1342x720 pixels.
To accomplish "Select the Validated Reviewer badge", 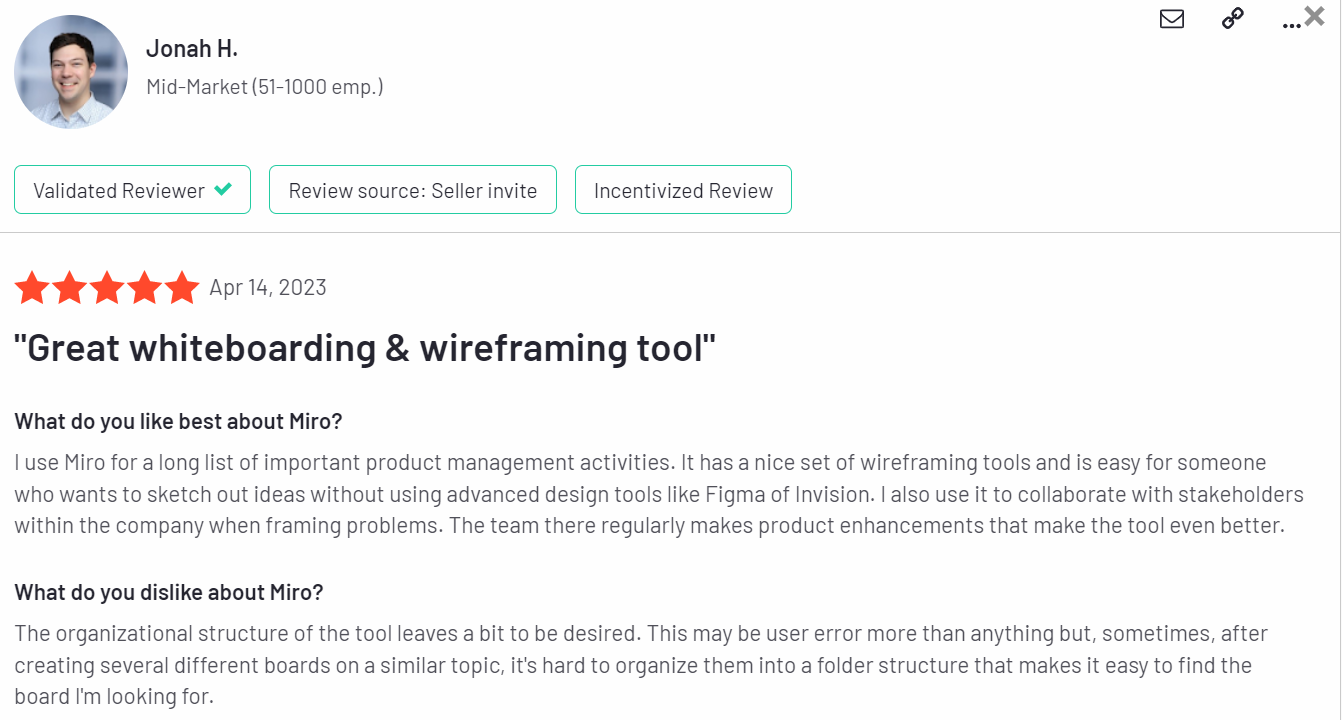I will pos(132,190).
